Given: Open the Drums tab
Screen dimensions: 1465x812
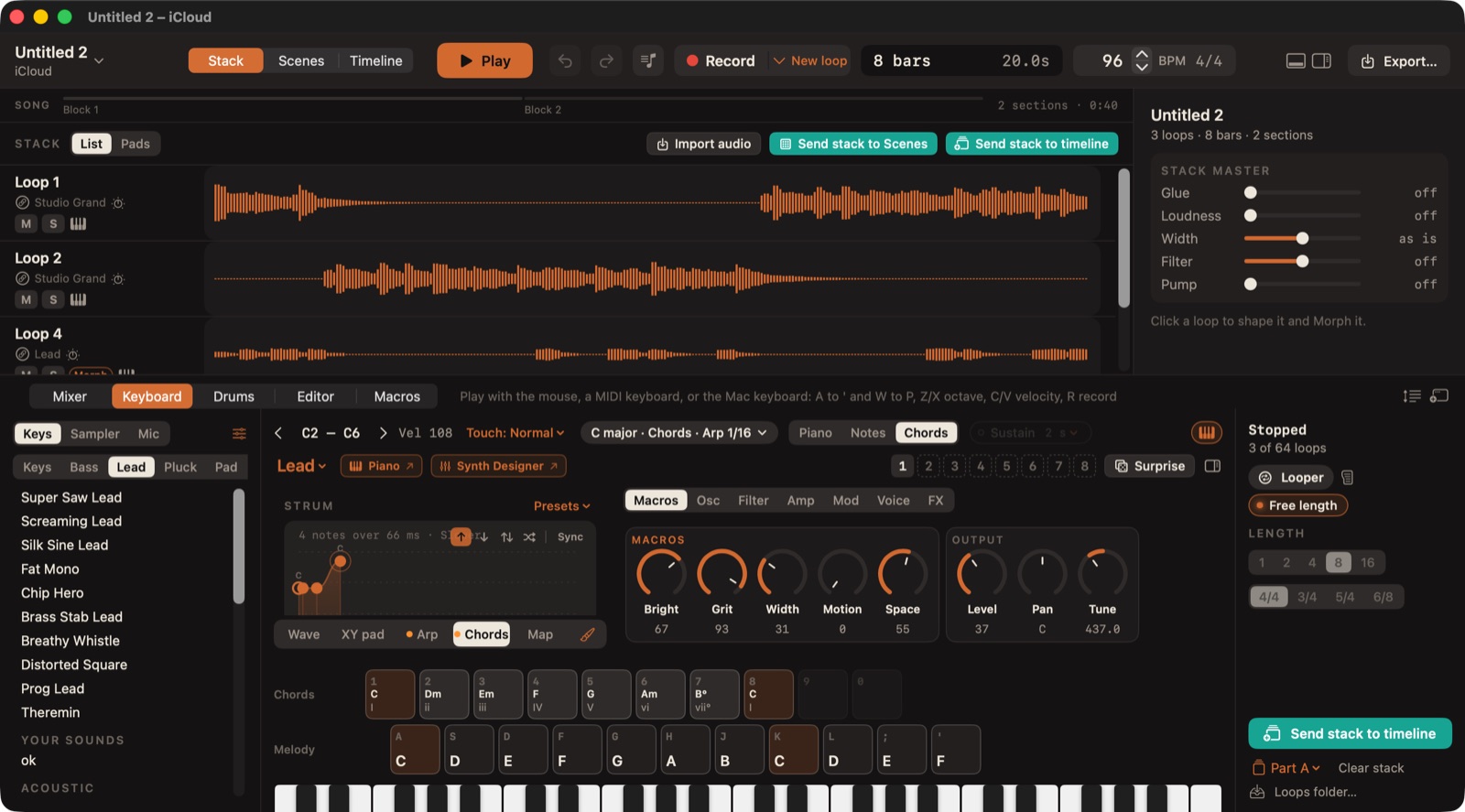Looking at the screenshot, I should click(233, 396).
